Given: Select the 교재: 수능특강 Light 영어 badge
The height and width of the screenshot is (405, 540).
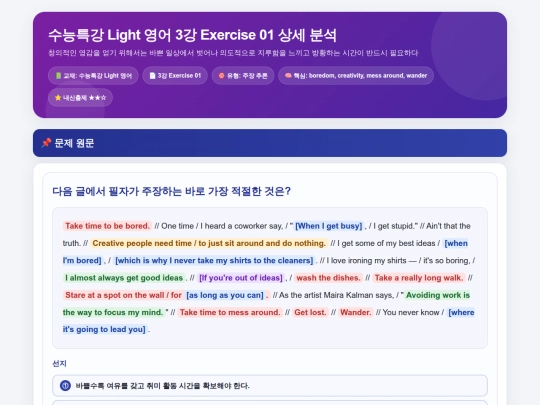Looking at the screenshot, I should click(x=93, y=76).
